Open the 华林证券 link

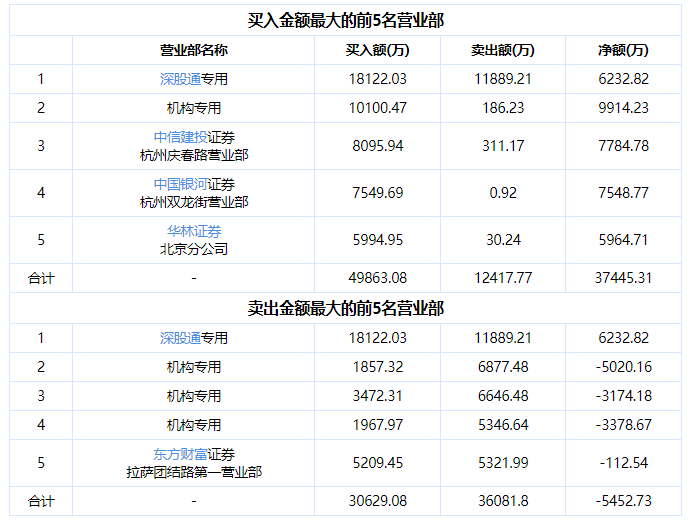pyautogui.click(x=194, y=231)
